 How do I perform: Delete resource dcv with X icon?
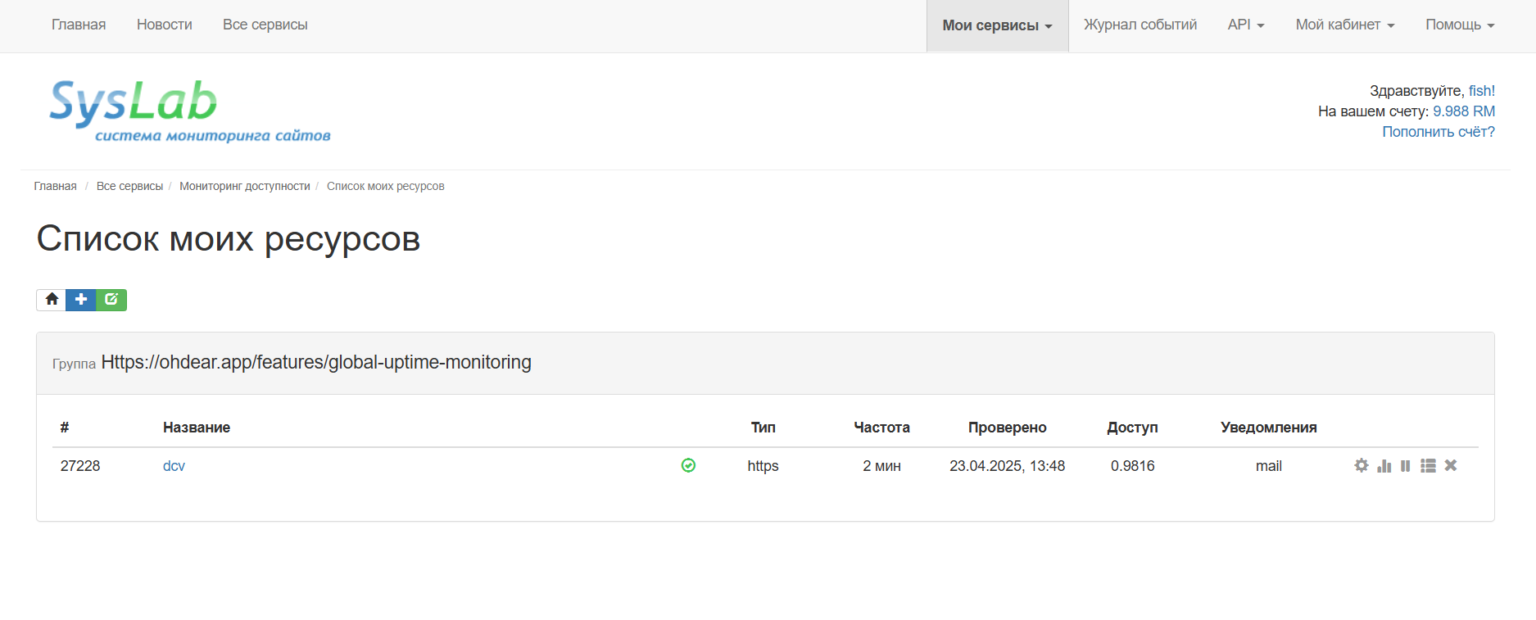[x=1451, y=466]
